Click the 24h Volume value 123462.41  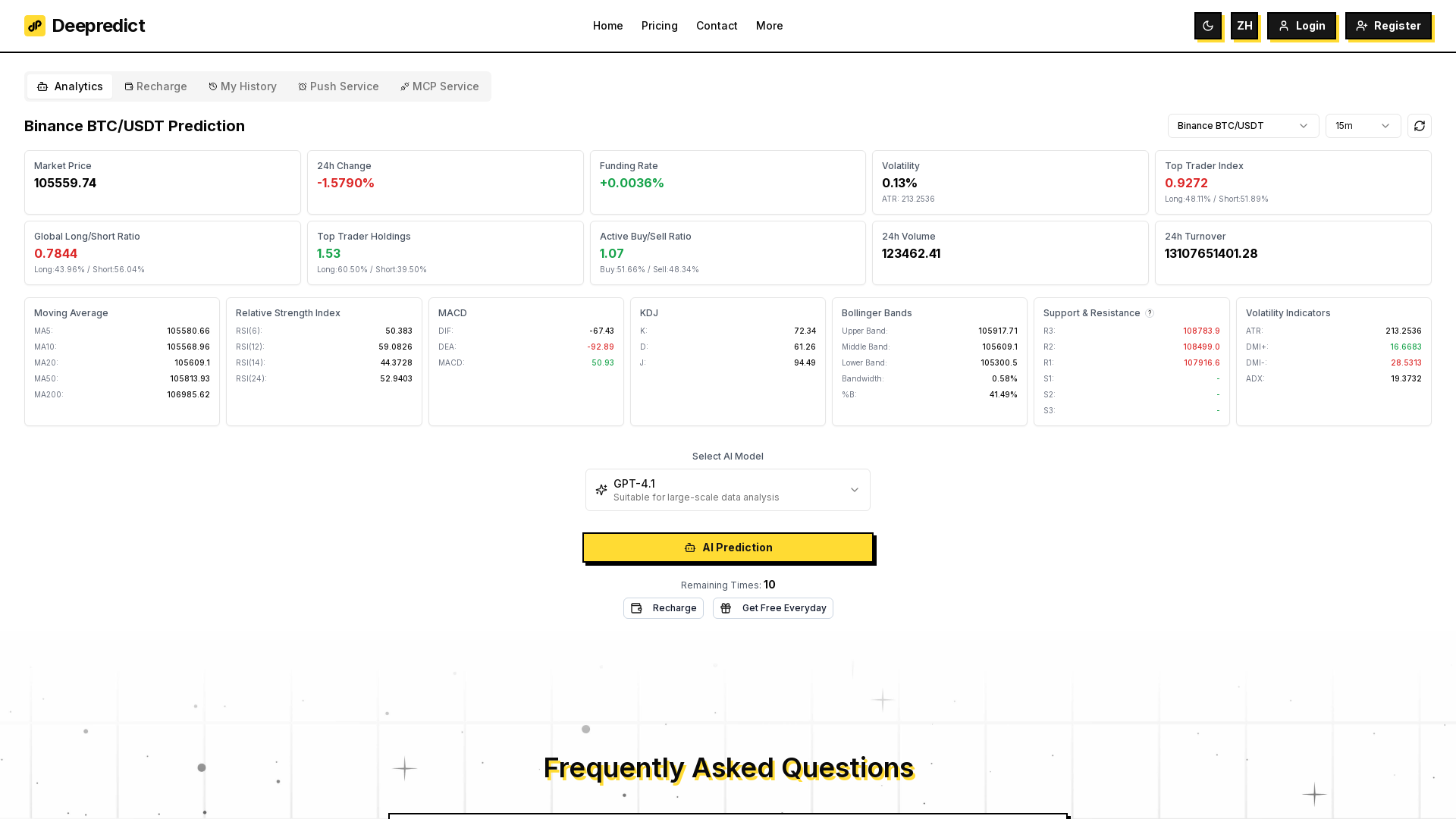pos(911,253)
